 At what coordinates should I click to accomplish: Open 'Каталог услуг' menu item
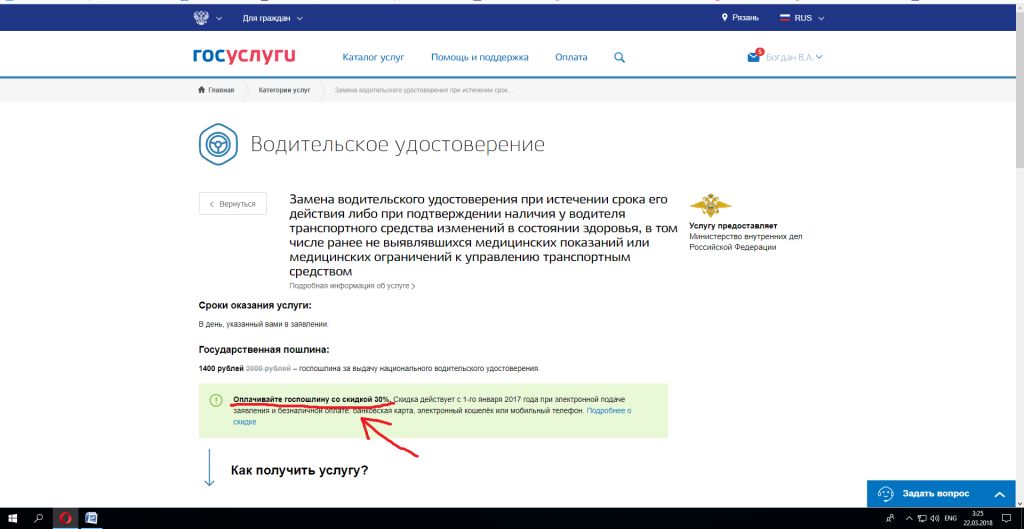coord(373,58)
